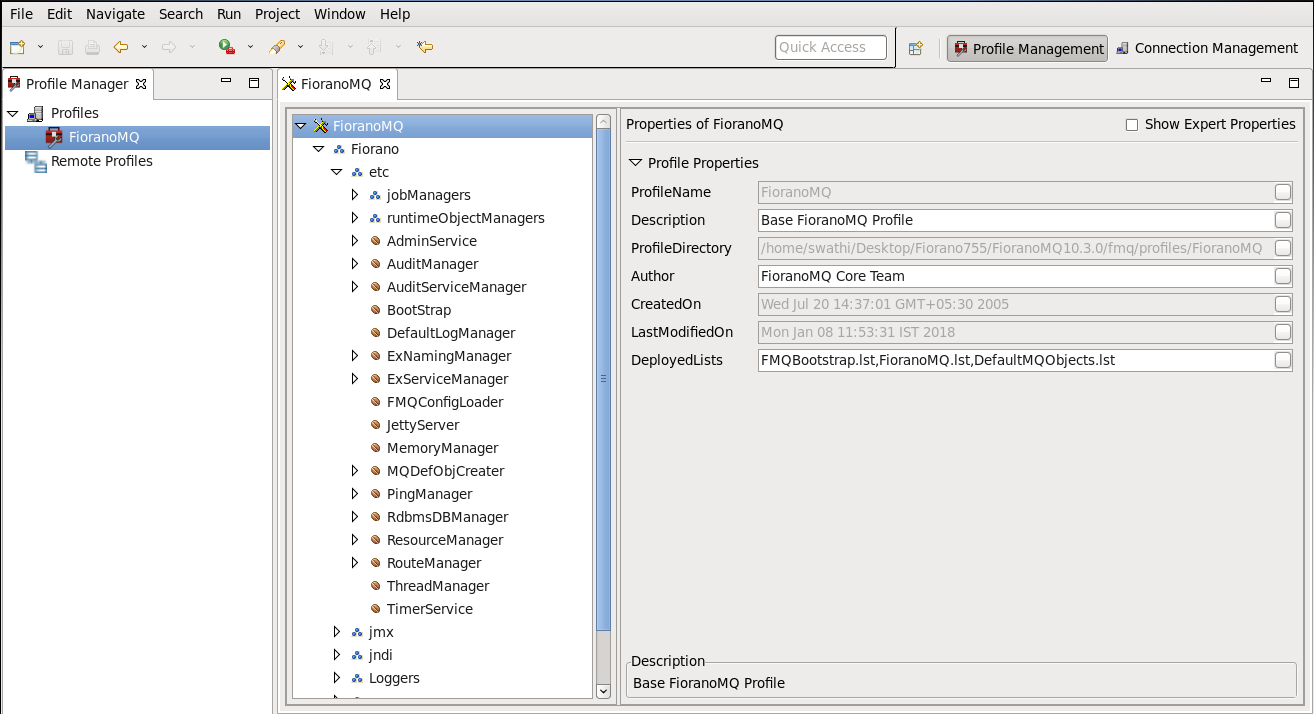Toggle the checkbox beside CreatedOn field
Viewport: 1314px width, 714px height.
click(1282, 304)
